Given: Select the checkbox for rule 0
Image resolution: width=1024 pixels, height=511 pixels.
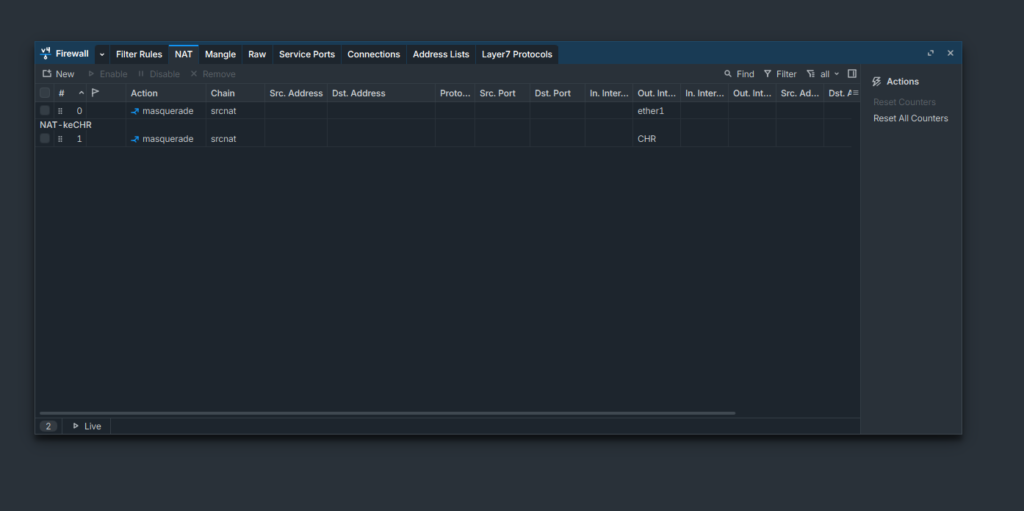Looking at the screenshot, I should click(45, 111).
